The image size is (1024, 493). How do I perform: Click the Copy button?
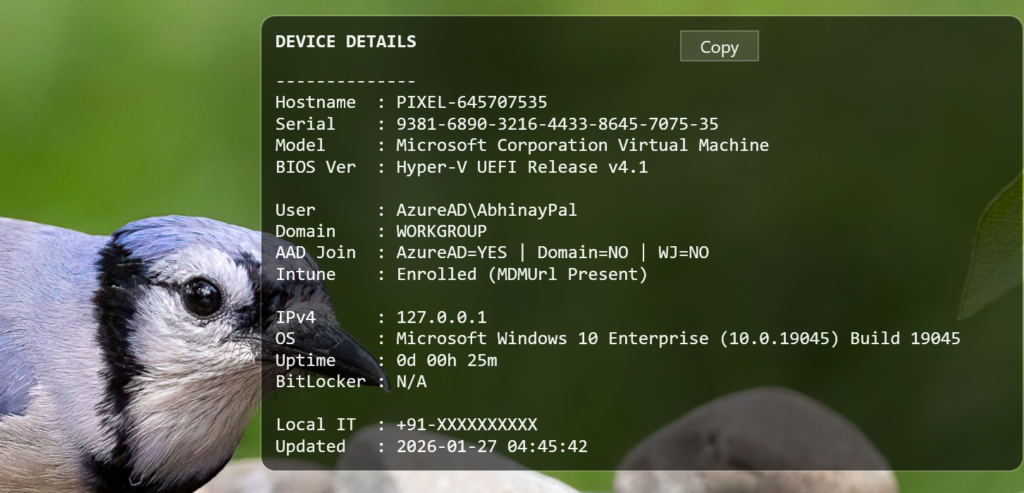[x=718, y=47]
